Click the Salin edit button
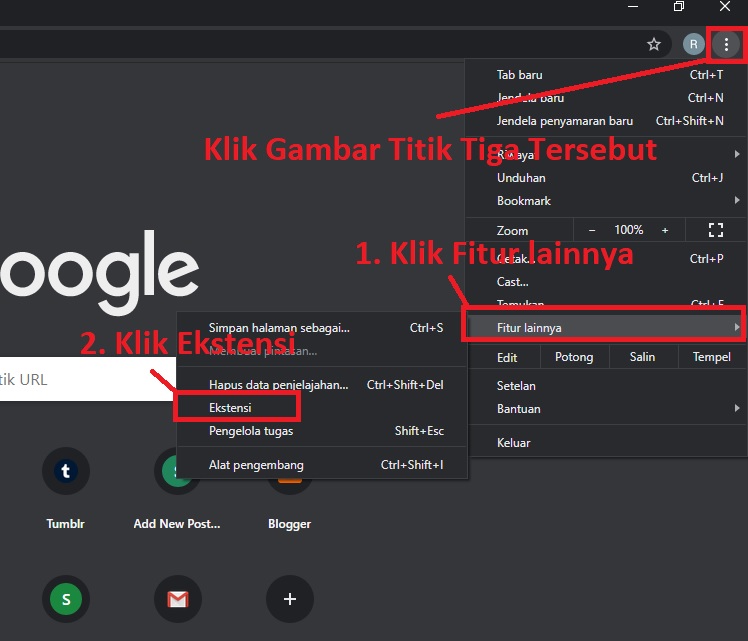Viewport: 748px width, 641px height. [x=642, y=357]
